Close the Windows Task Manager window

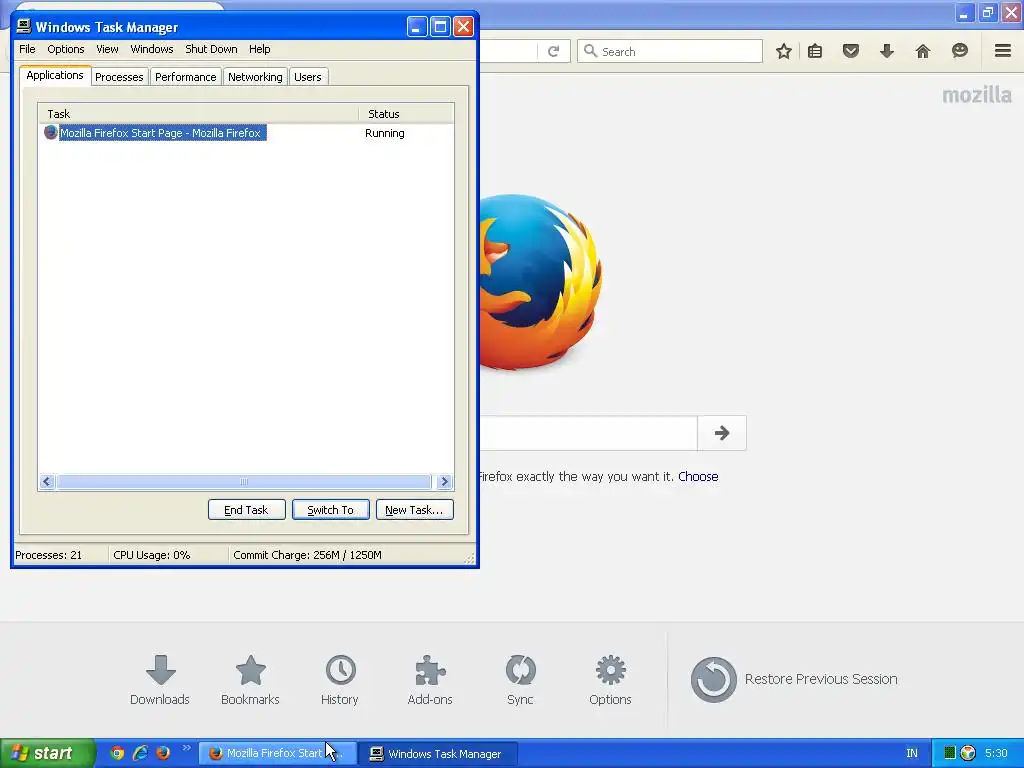[x=463, y=27]
